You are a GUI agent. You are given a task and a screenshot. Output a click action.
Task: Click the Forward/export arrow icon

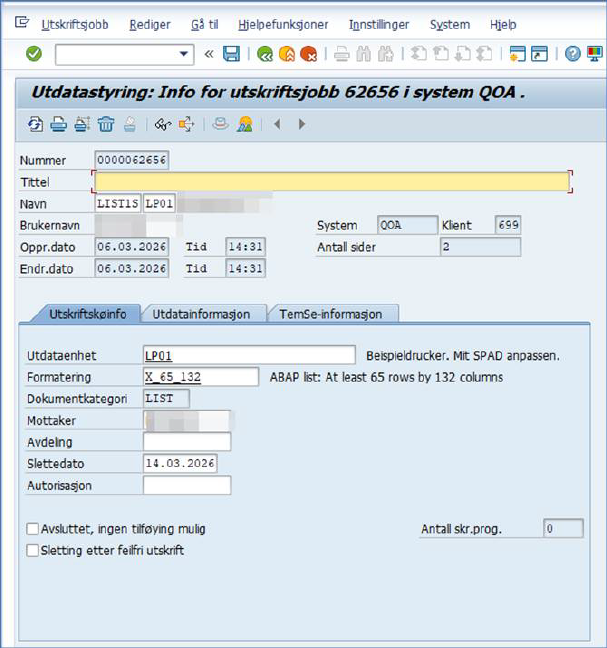pos(186,124)
